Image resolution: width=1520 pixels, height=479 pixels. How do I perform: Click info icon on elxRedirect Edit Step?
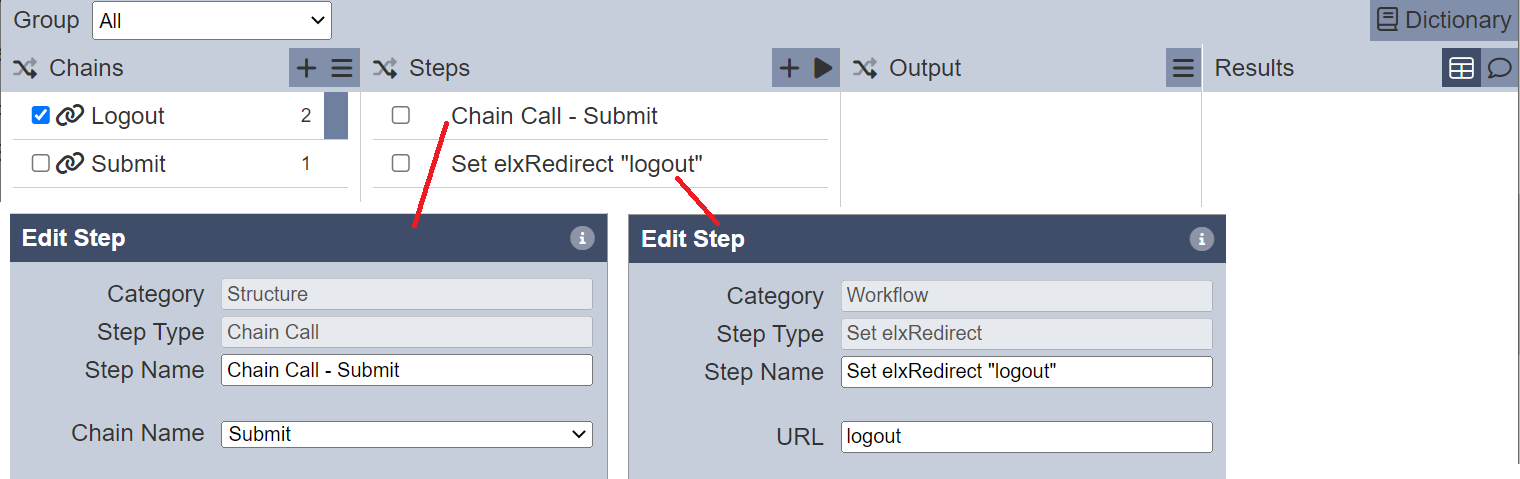pyautogui.click(x=1201, y=239)
